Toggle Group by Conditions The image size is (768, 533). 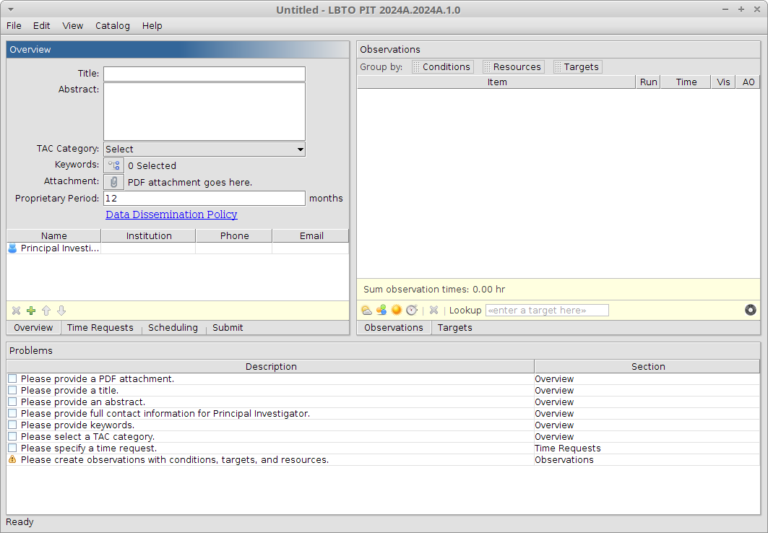pyautogui.click(x=441, y=67)
